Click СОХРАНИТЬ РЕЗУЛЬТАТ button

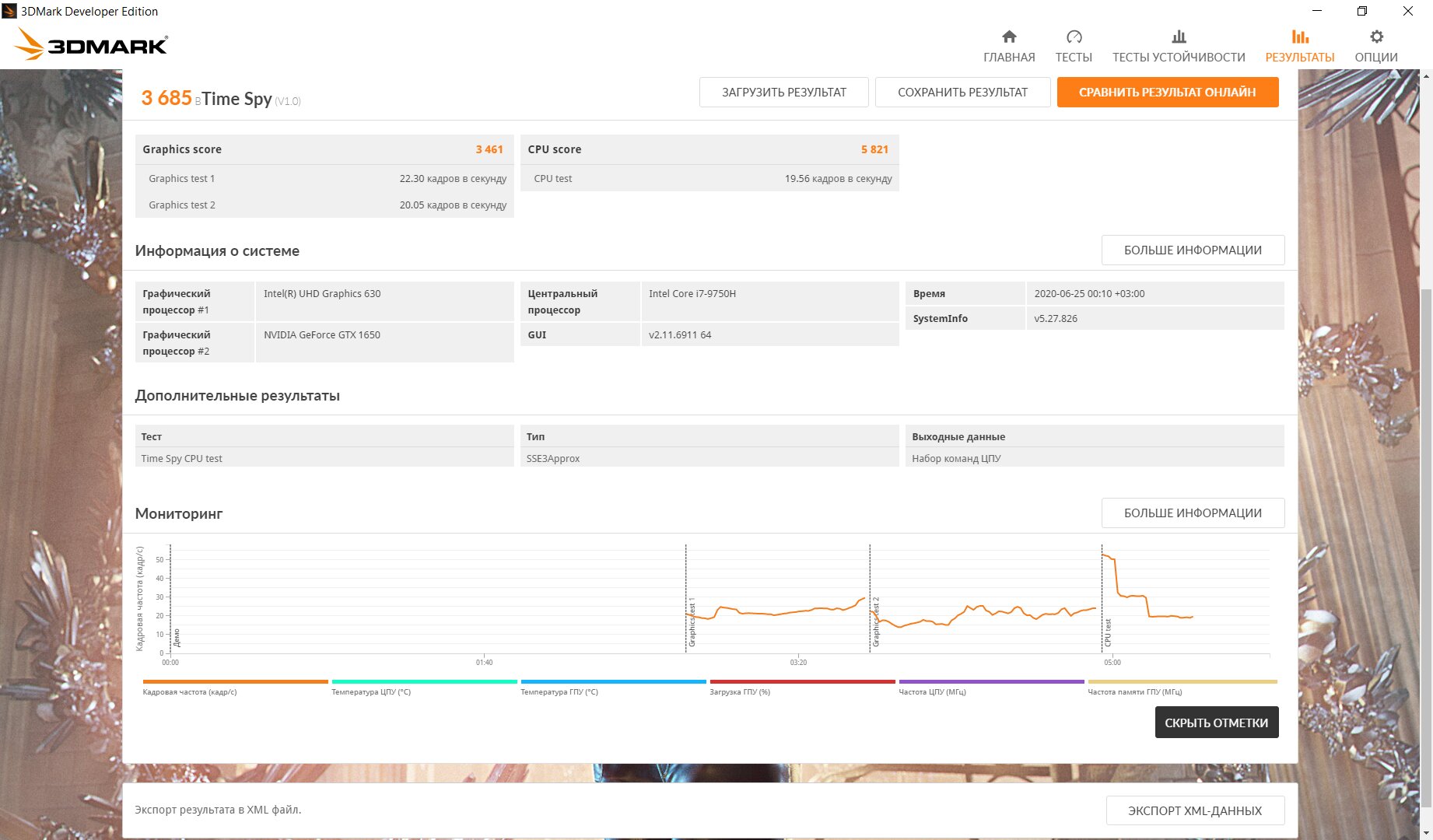coord(962,92)
